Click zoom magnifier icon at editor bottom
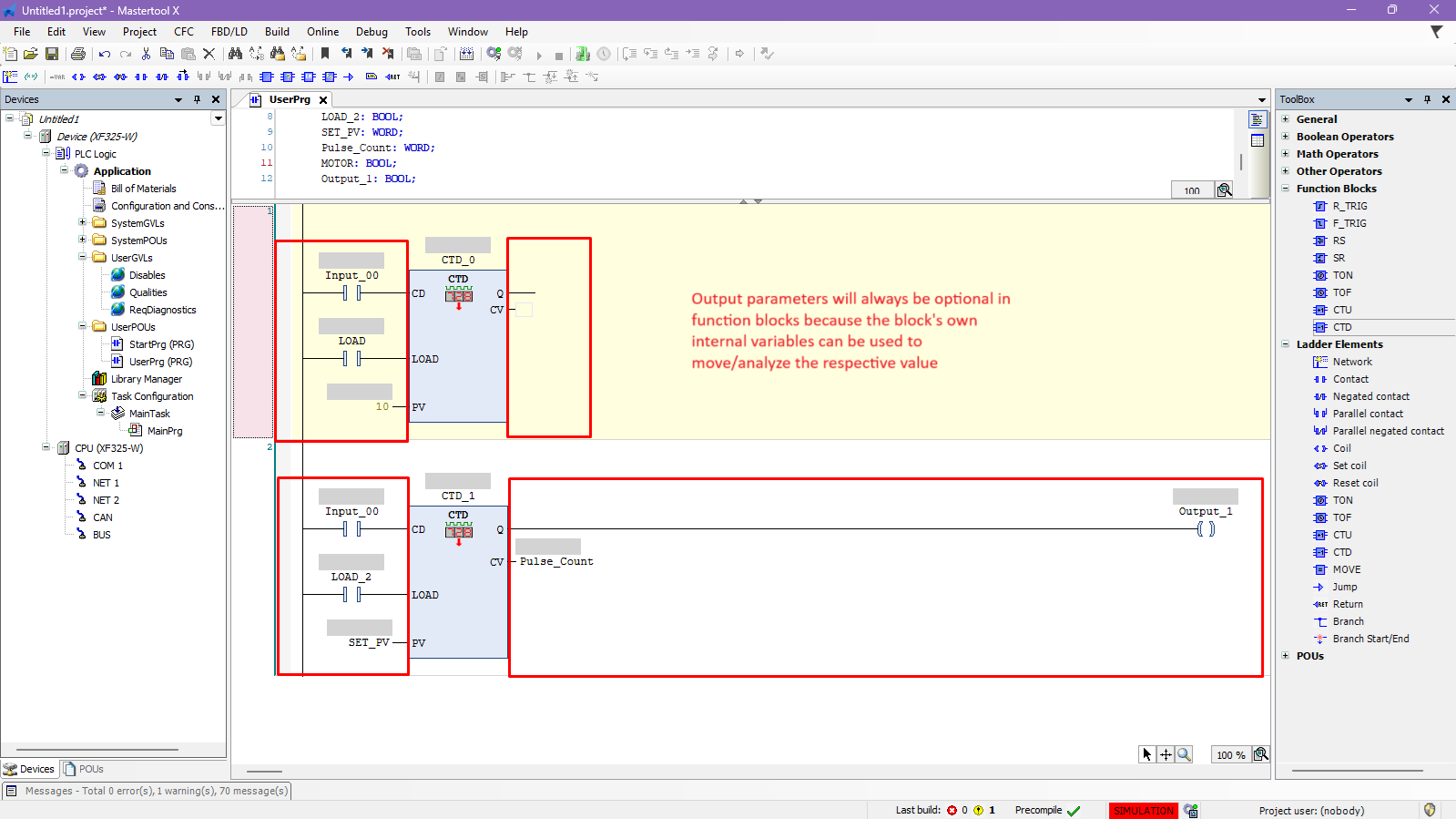The width and height of the screenshot is (1456, 819). (x=1184, y=754)
